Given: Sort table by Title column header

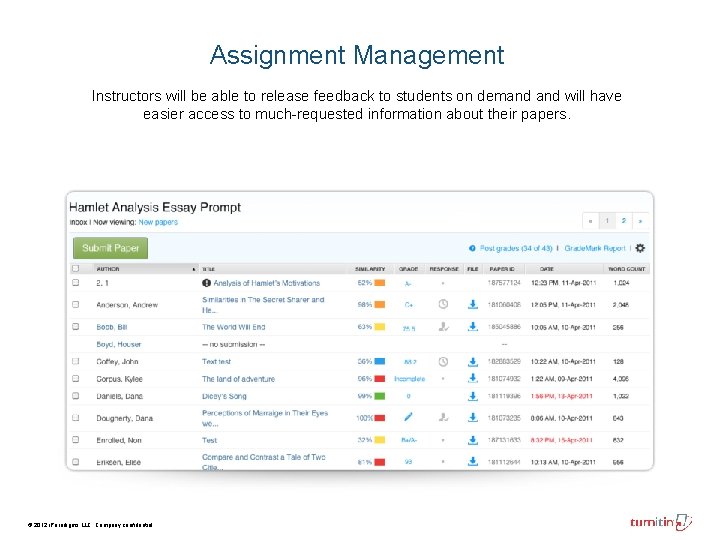Looking at the screenshot, I should pos(208,269).
